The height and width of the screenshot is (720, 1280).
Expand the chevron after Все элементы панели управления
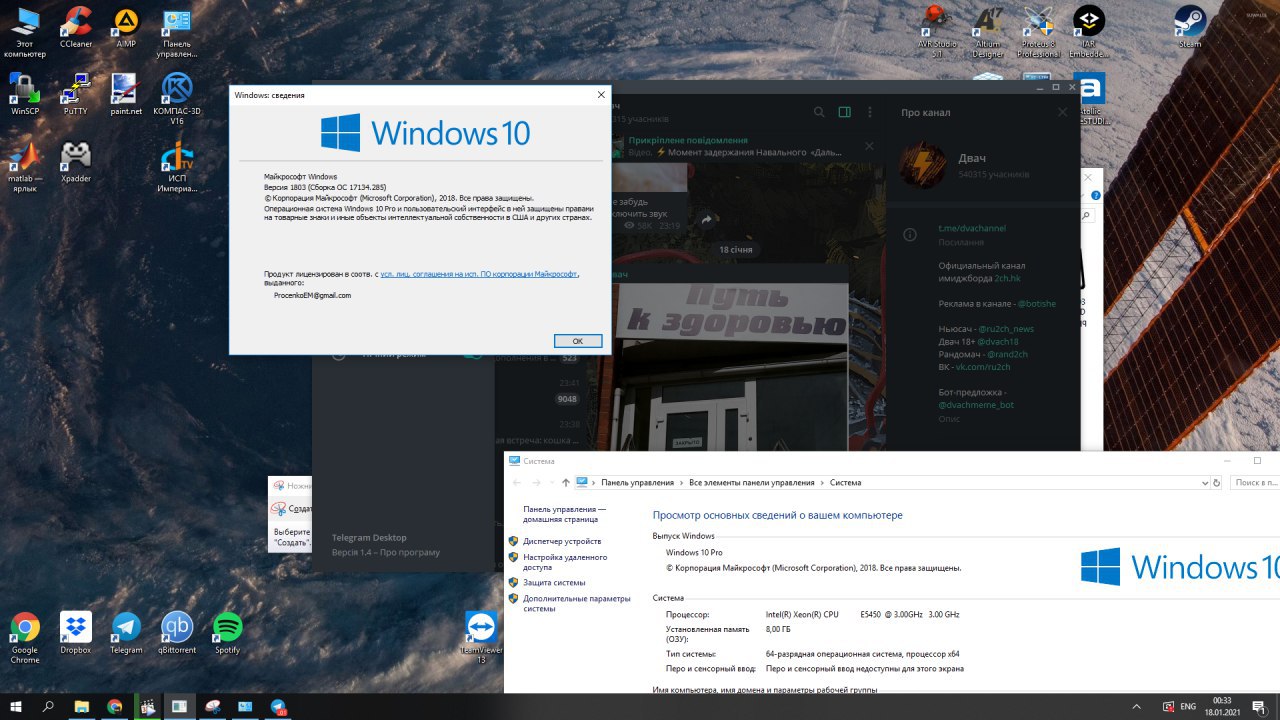(x=823, y=482)
